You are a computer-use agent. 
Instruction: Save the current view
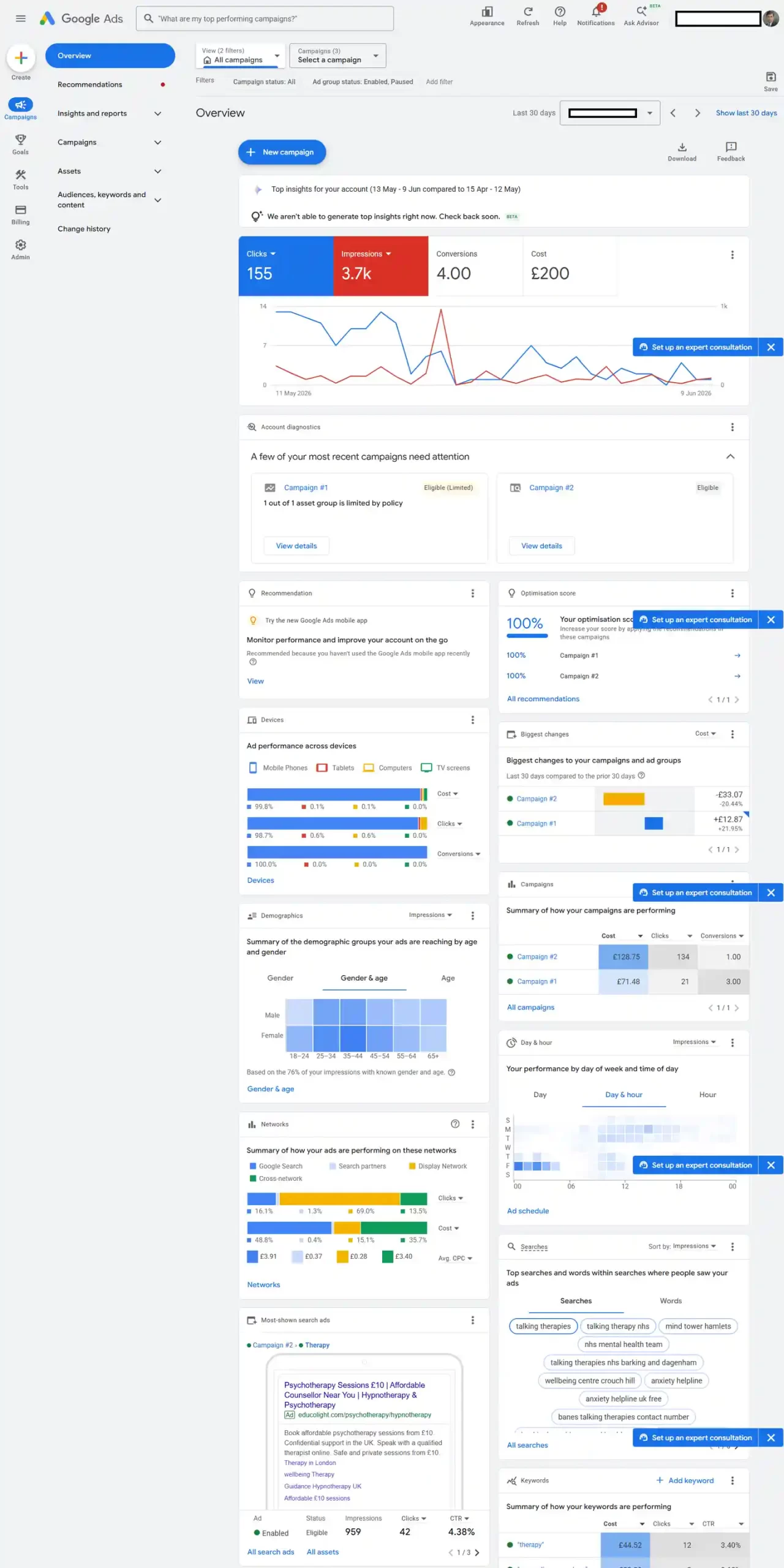point(771,81)
